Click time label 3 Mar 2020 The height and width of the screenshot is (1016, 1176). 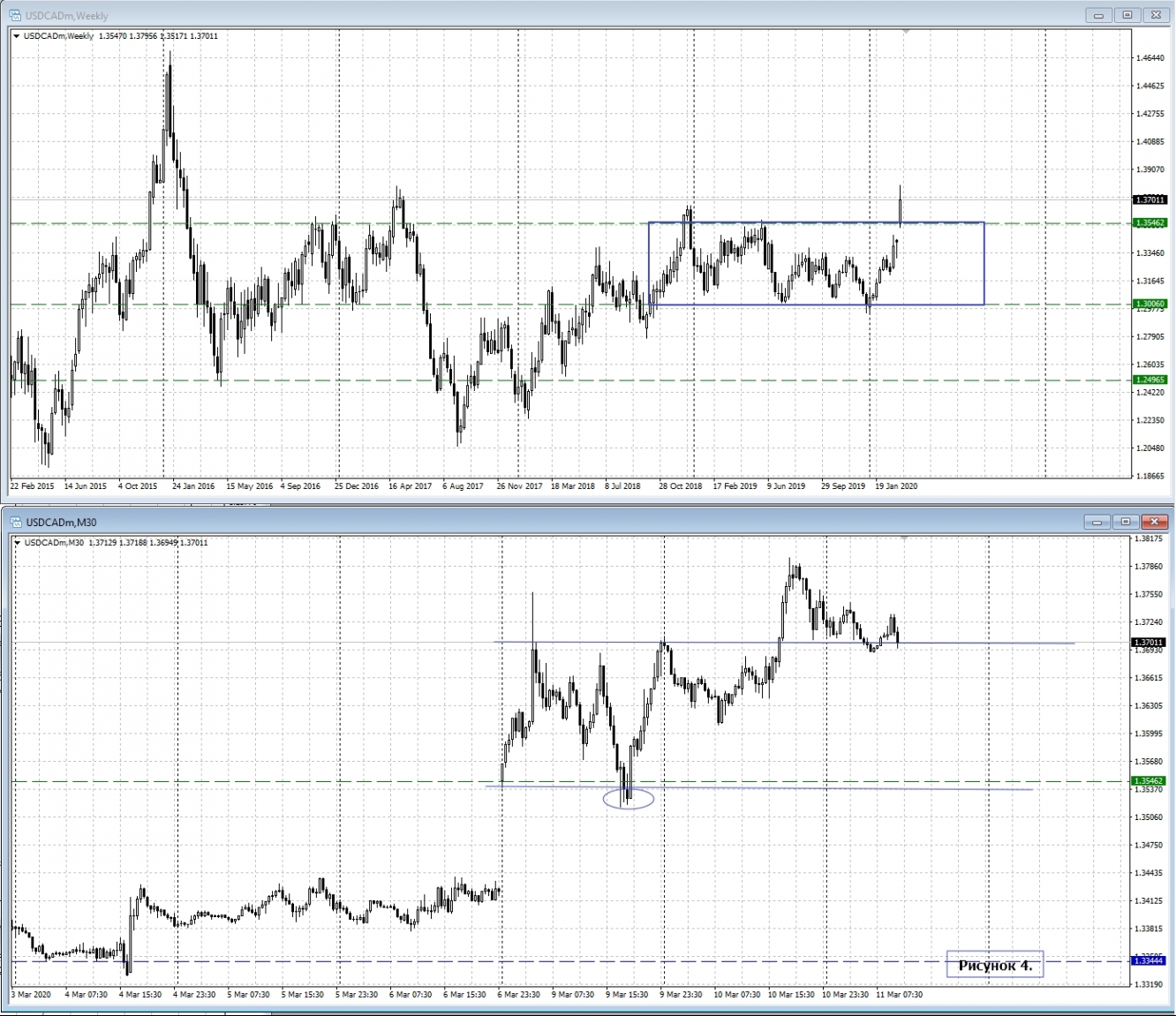pyautogui.click(x=31, y=995)
